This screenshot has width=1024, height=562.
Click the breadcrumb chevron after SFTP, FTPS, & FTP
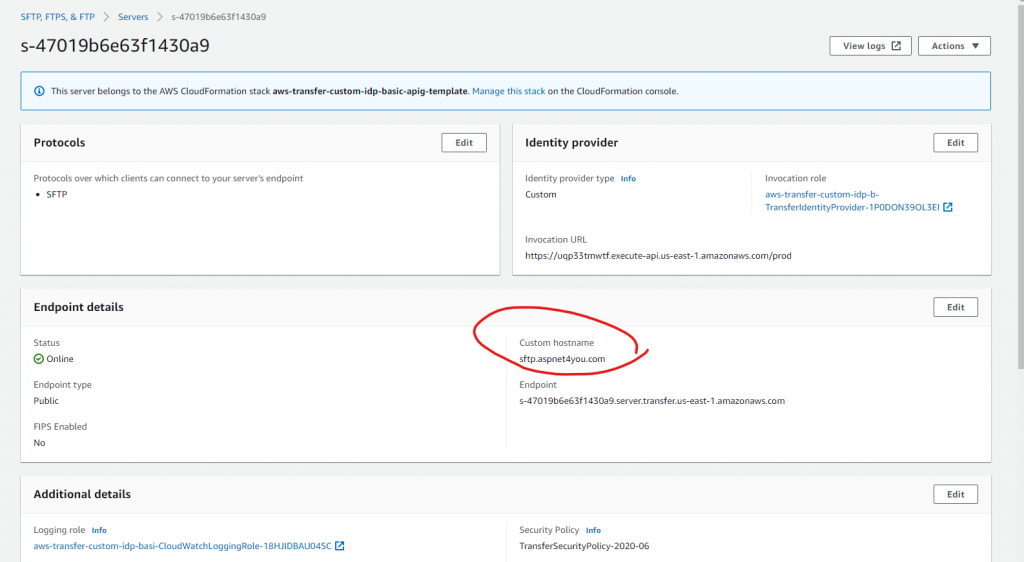(x=106, y=17)
